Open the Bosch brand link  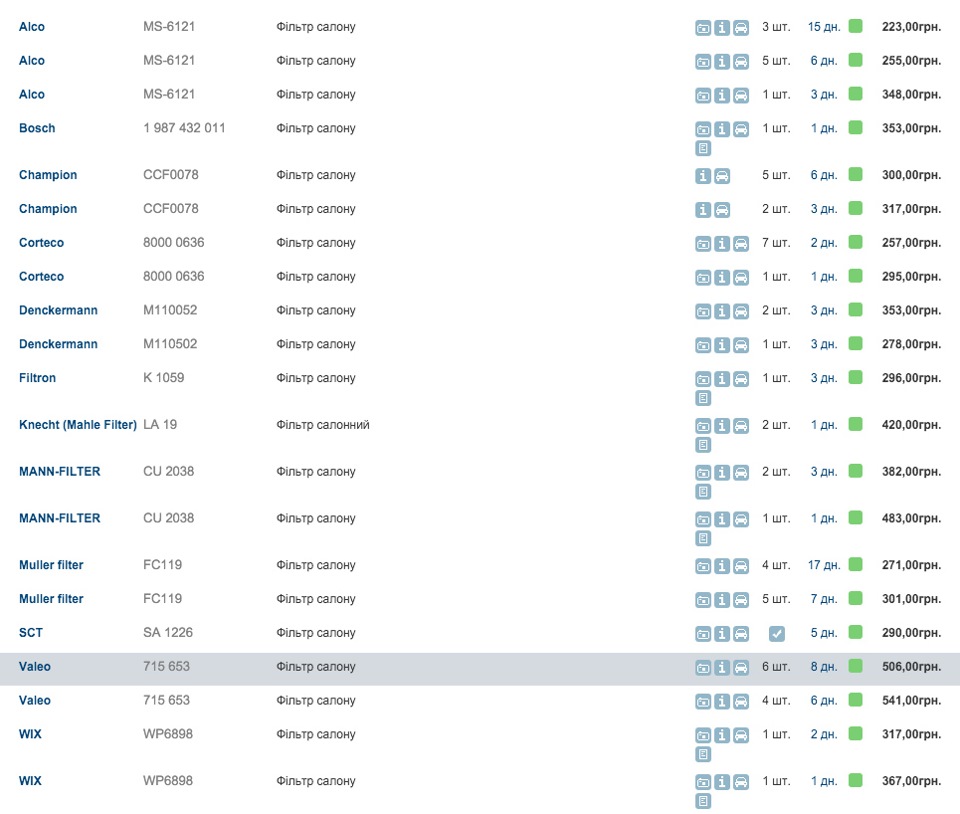[37, 128]
